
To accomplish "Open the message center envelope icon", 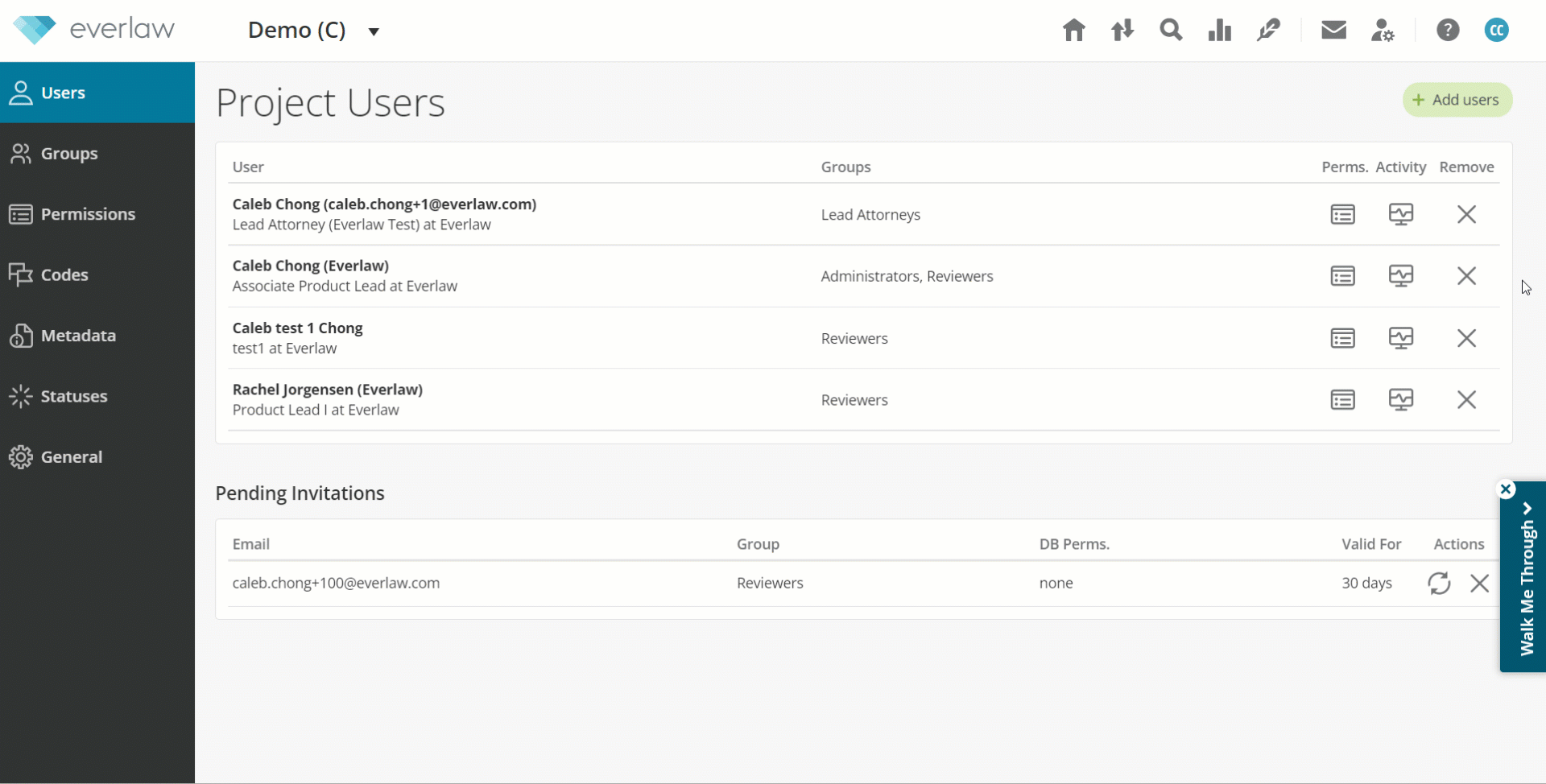I will pos(1334,31).
